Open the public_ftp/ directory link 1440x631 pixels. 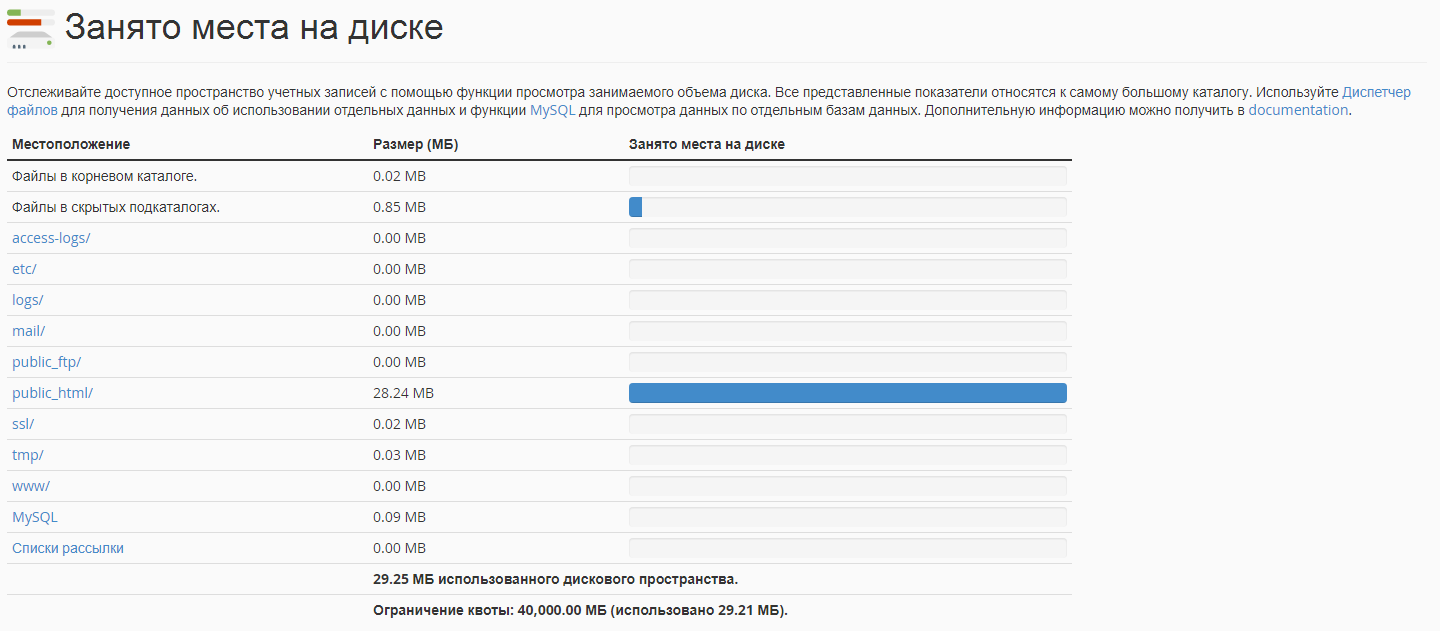click(x=46, y=362)
